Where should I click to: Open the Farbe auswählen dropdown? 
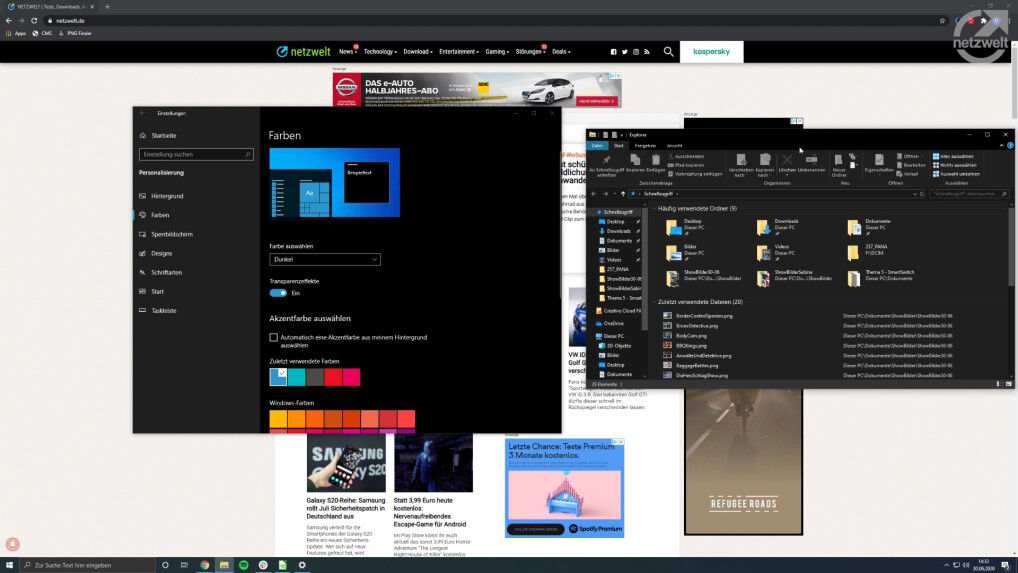pyautogui.click(x=325, y=259)
